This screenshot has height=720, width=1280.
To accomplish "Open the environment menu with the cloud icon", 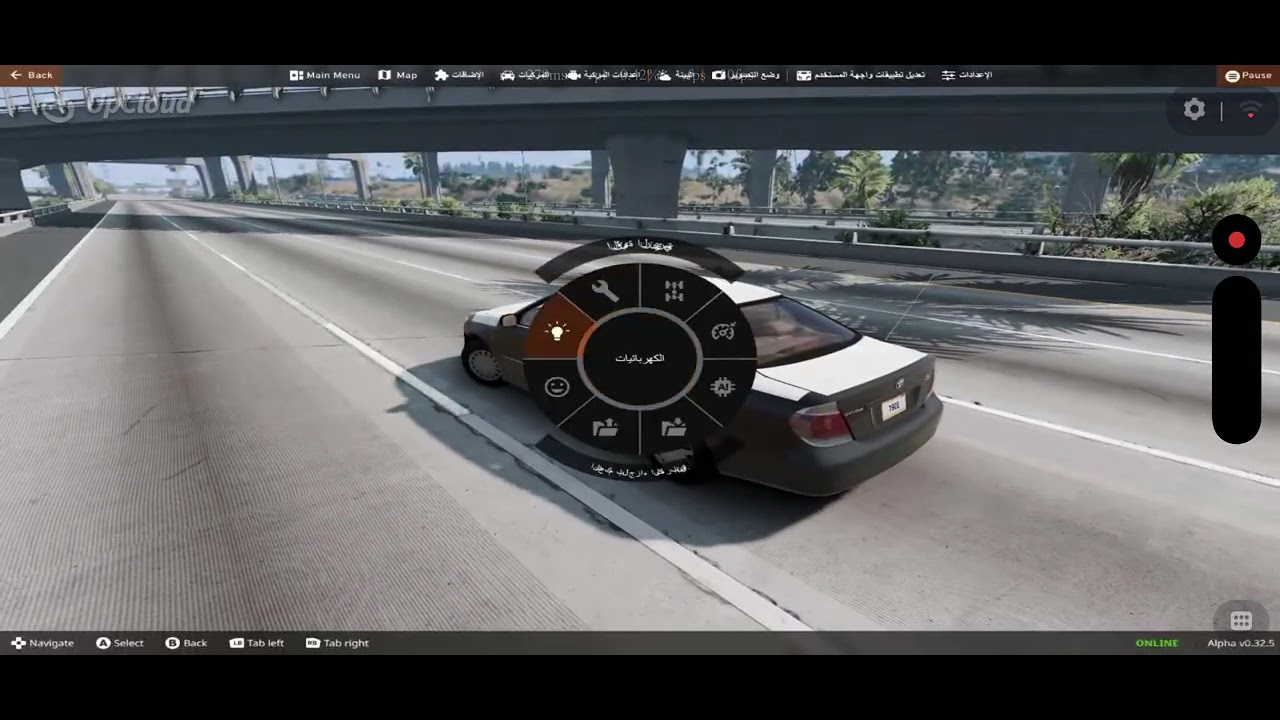I will pos(676,75).
